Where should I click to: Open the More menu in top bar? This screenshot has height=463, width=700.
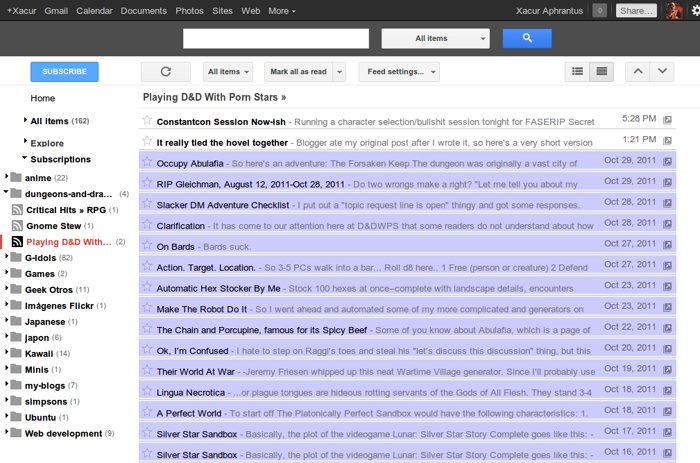click(282, 11)
